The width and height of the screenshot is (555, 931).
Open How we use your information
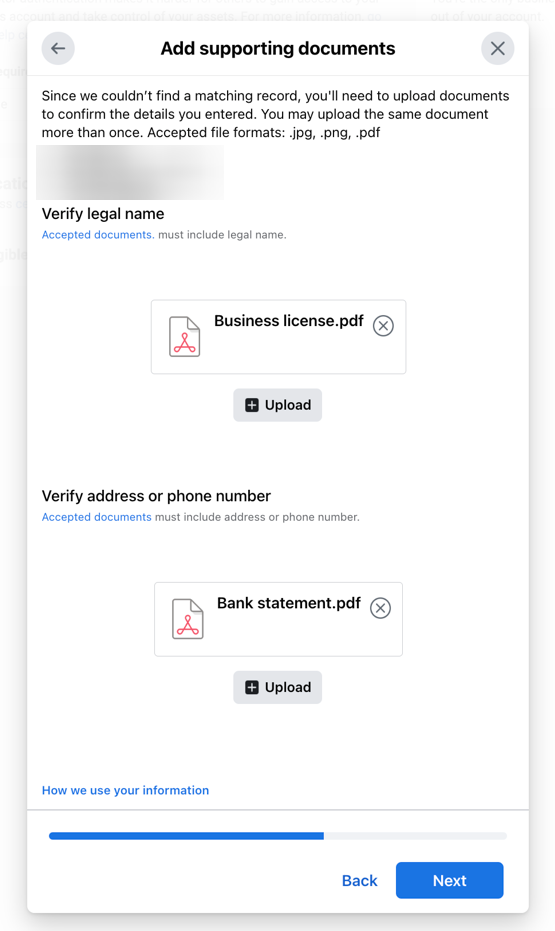[x=125, y=790]
